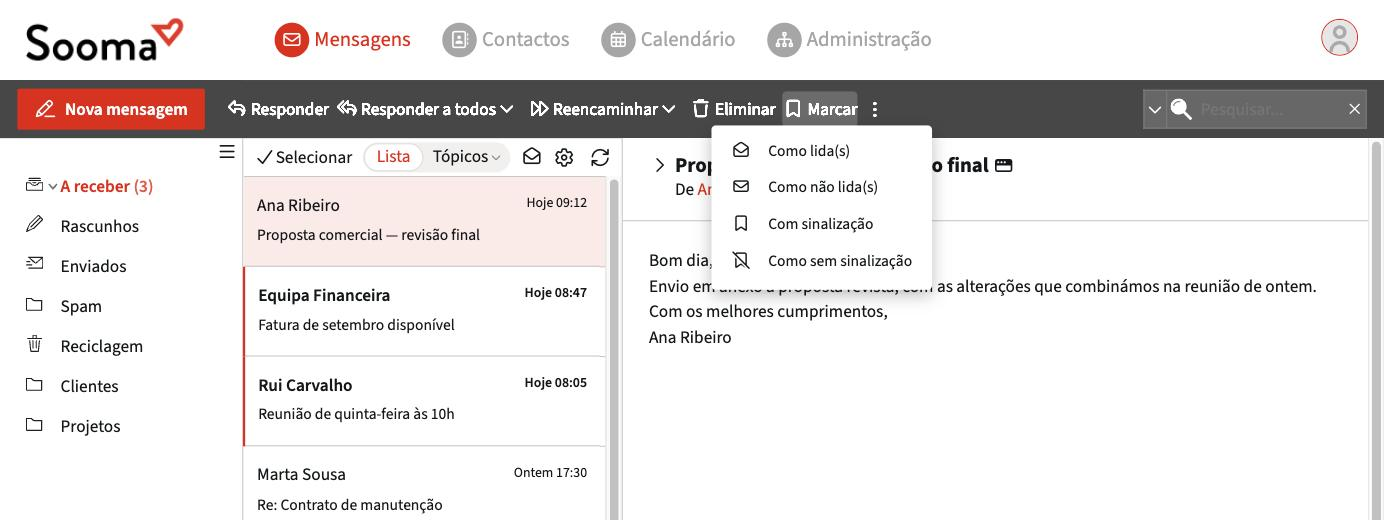
Task: Open the message list settings gear
Action: click(564, 157)
